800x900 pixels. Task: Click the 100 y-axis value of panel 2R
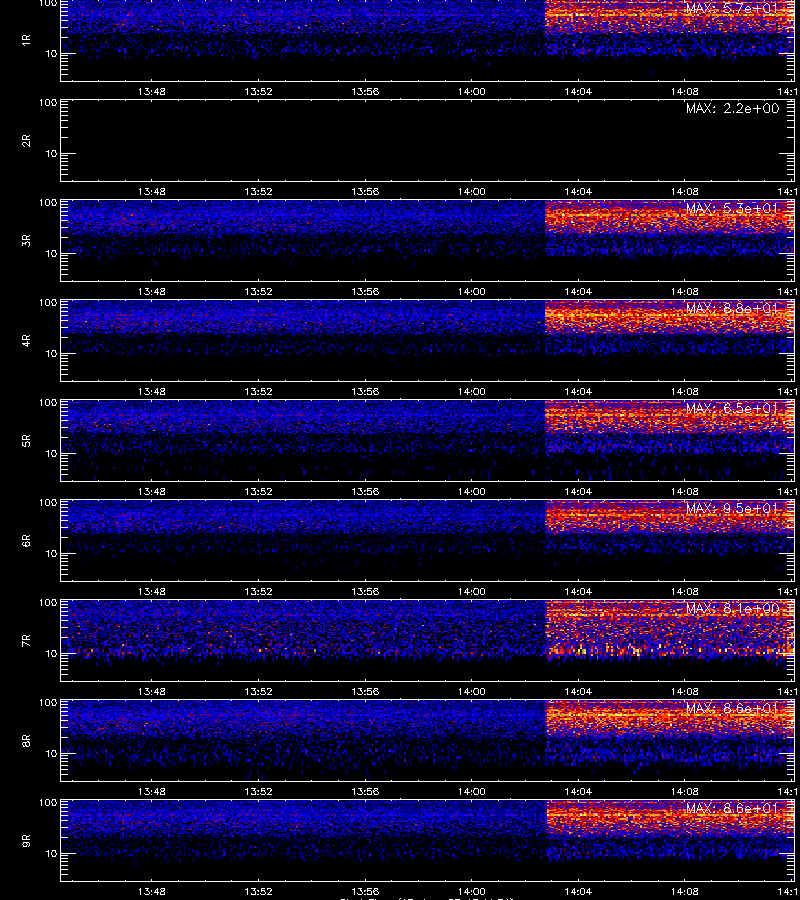pos(48,103)
